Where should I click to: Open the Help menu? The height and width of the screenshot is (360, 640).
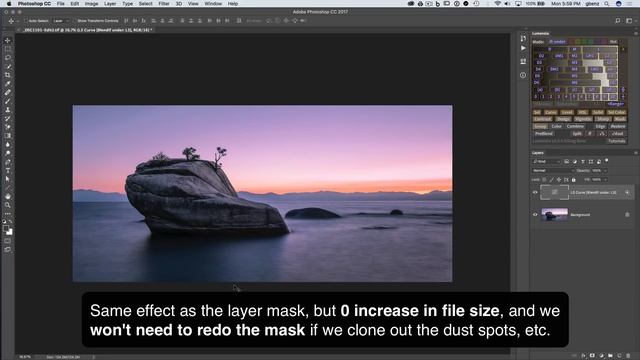coord(233,4)
